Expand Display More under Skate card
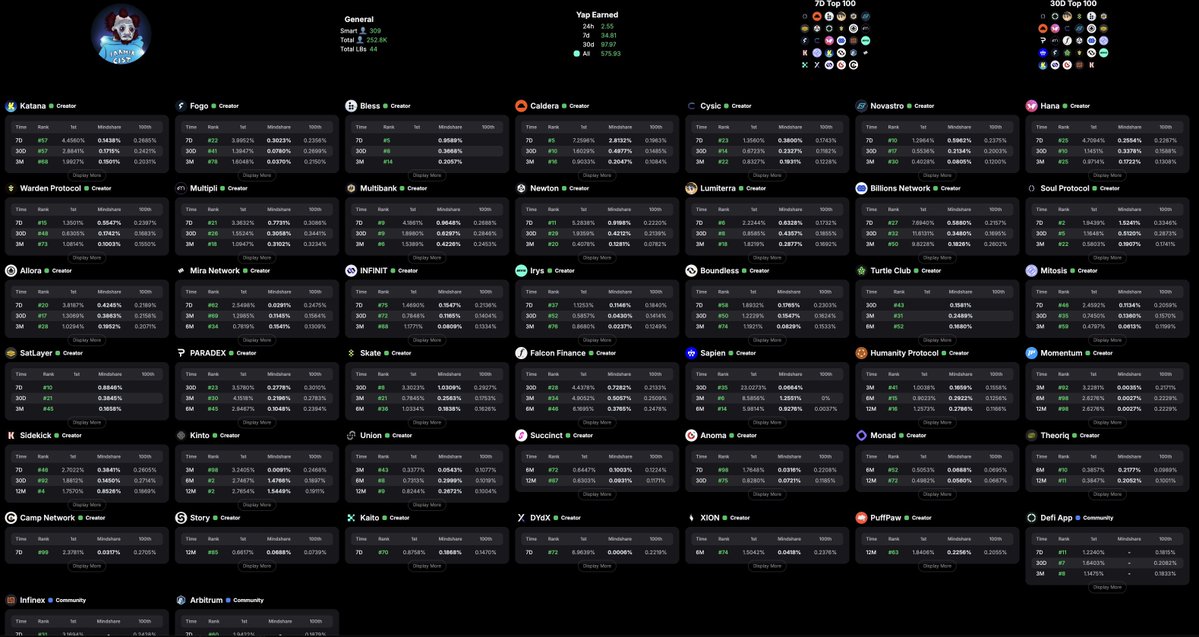Image resolution: width=1199 pixels, height=637 pixels. coord(427,422)
